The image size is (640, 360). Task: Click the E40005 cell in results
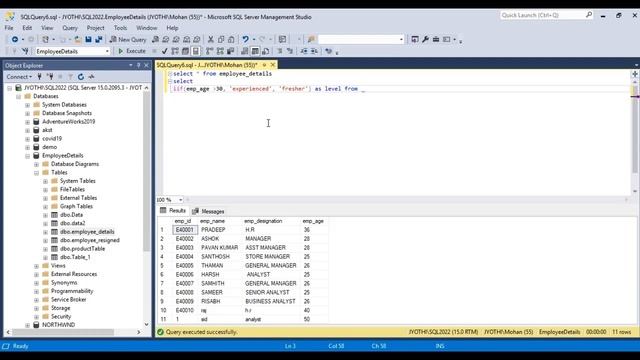point(184,266)
